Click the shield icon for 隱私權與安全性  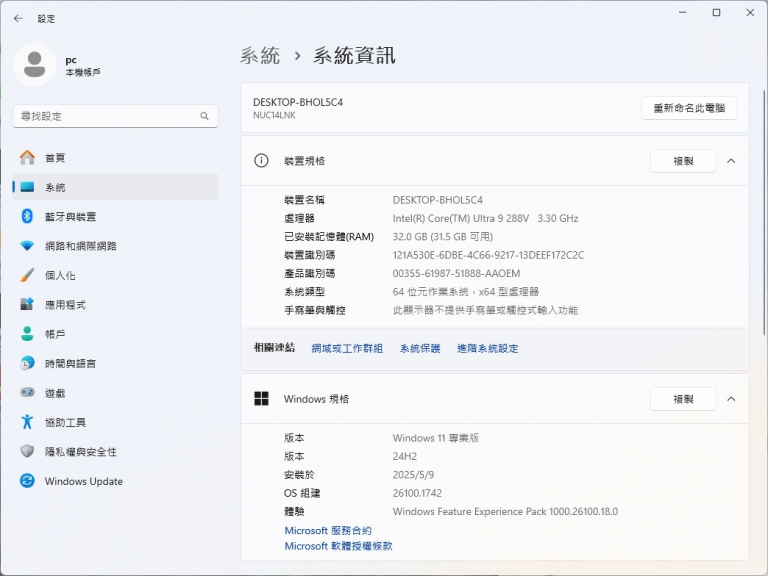pos(27,451)
